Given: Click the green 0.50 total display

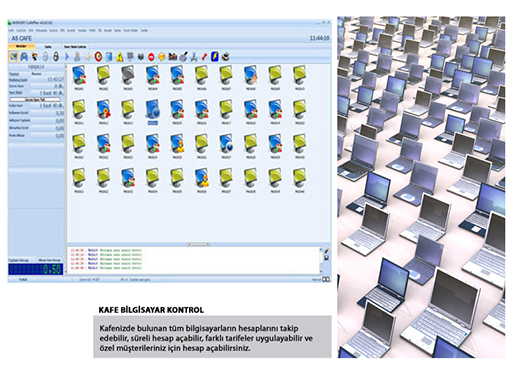Looking at the screenshot, I should (x=36, y=269).
